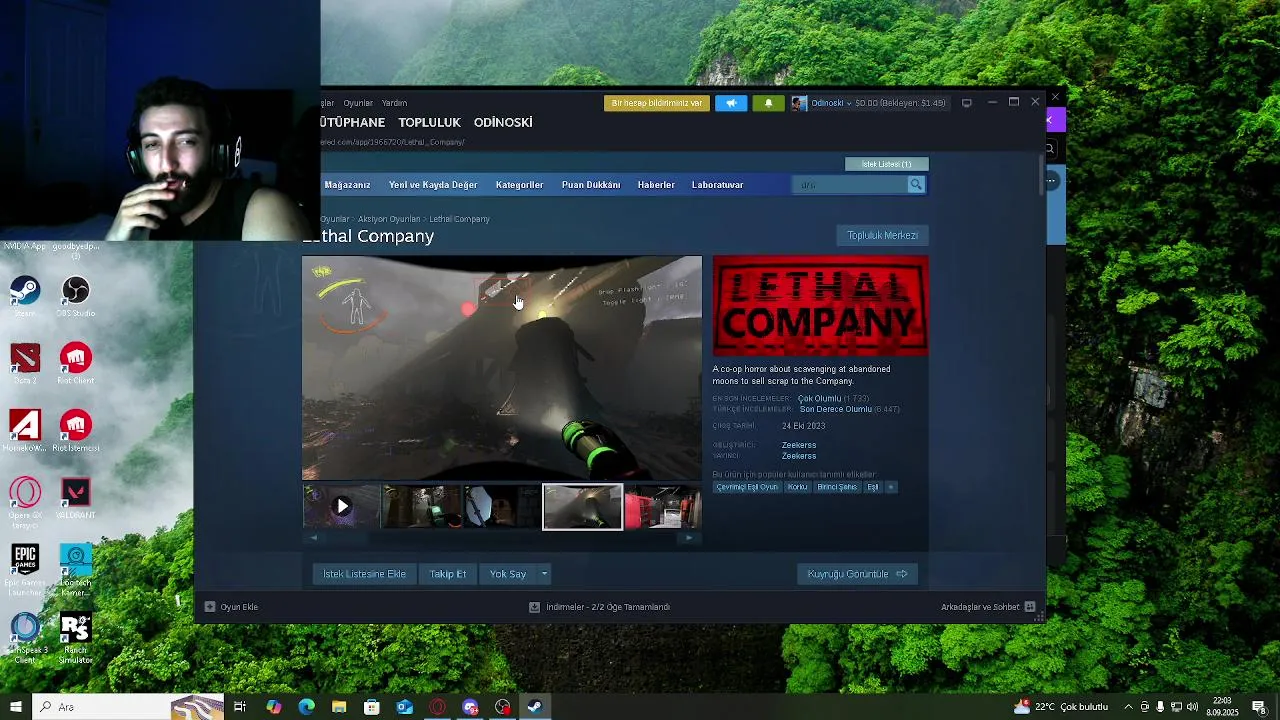Go to the ODİNOSKİ profile section
This screenshot has width=1280, height=720.
[x=503, y=122]
